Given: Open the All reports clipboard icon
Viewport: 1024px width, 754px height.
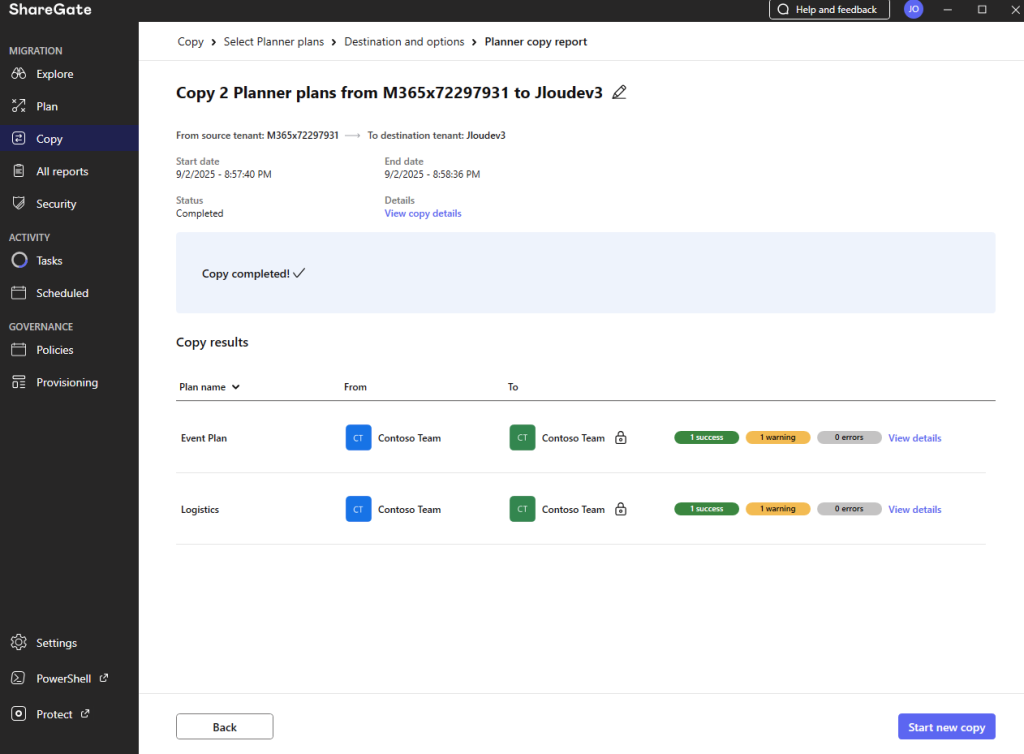Looking at the screenshot, I should coord(18,171).
